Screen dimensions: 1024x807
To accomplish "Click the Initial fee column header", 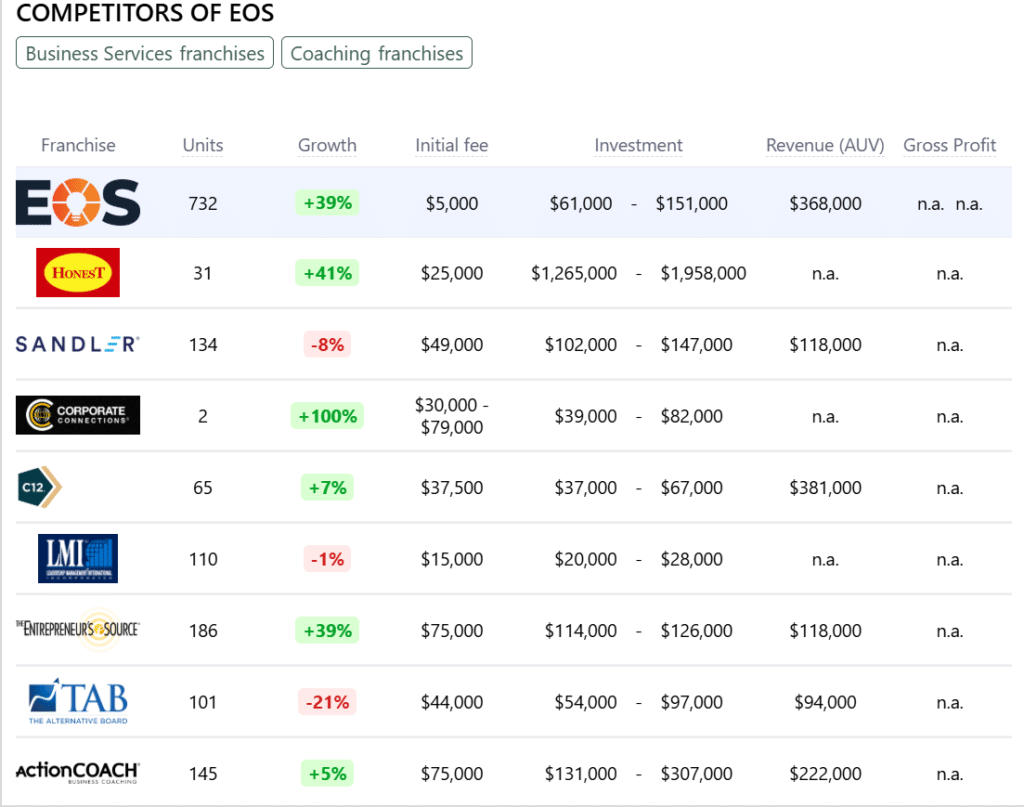I will 452,145.
